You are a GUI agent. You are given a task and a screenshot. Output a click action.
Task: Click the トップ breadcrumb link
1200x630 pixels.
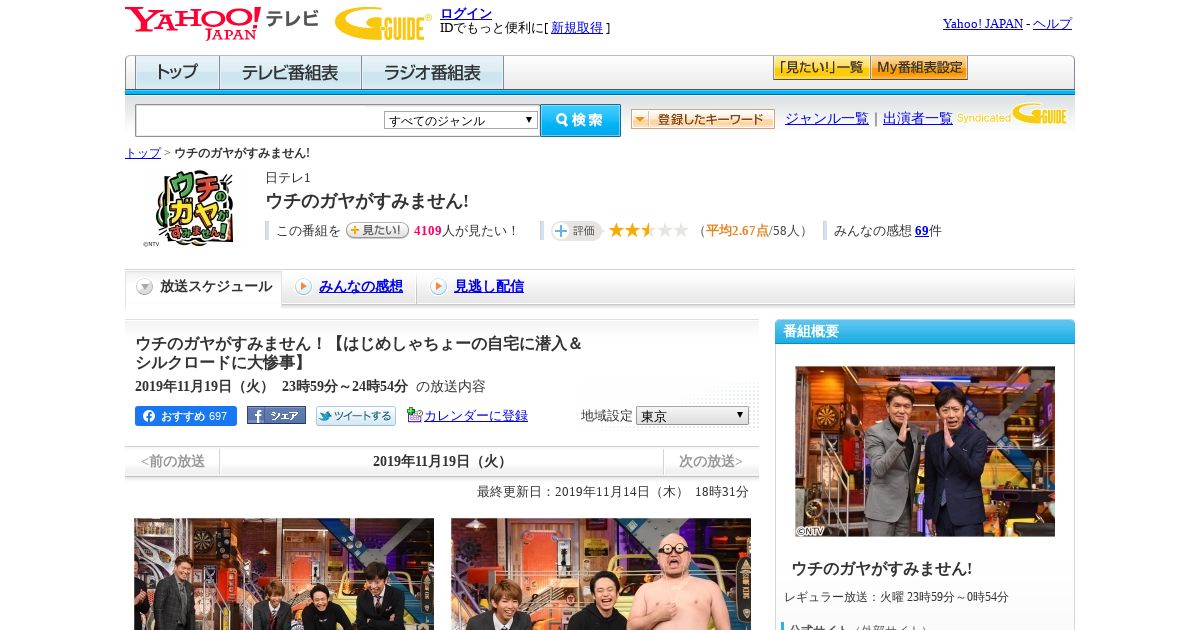coord(143,153)
